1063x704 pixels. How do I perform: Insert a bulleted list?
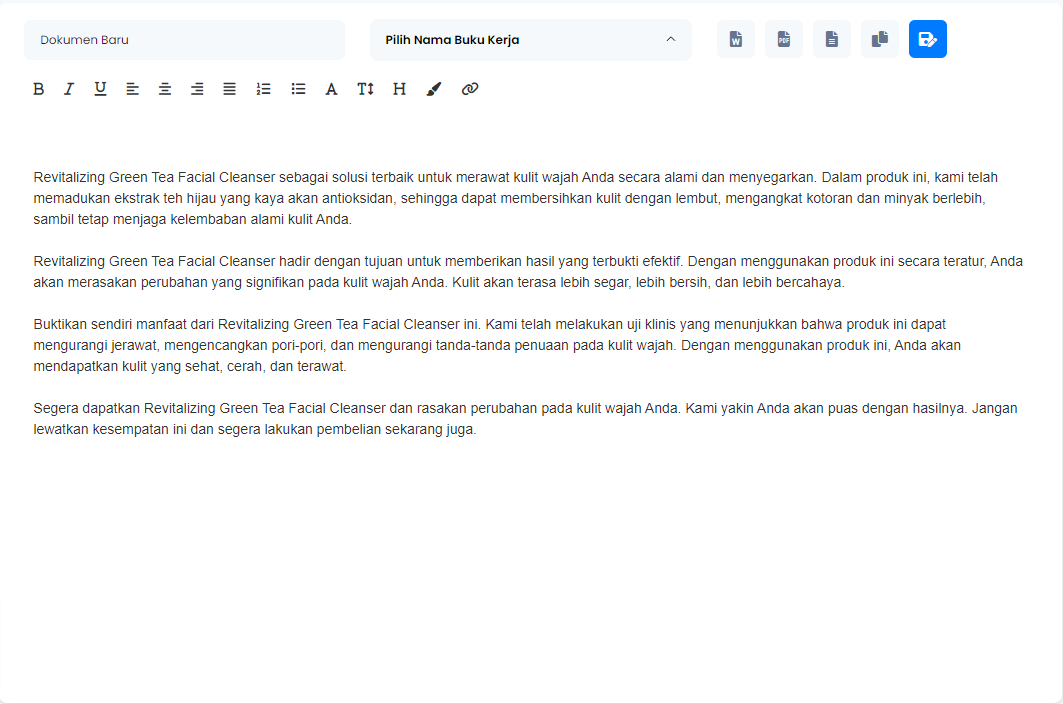point(298,89)
